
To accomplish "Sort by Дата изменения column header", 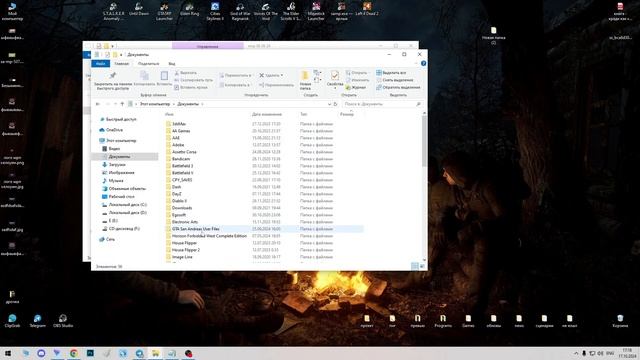I will (x=267, y=114).
